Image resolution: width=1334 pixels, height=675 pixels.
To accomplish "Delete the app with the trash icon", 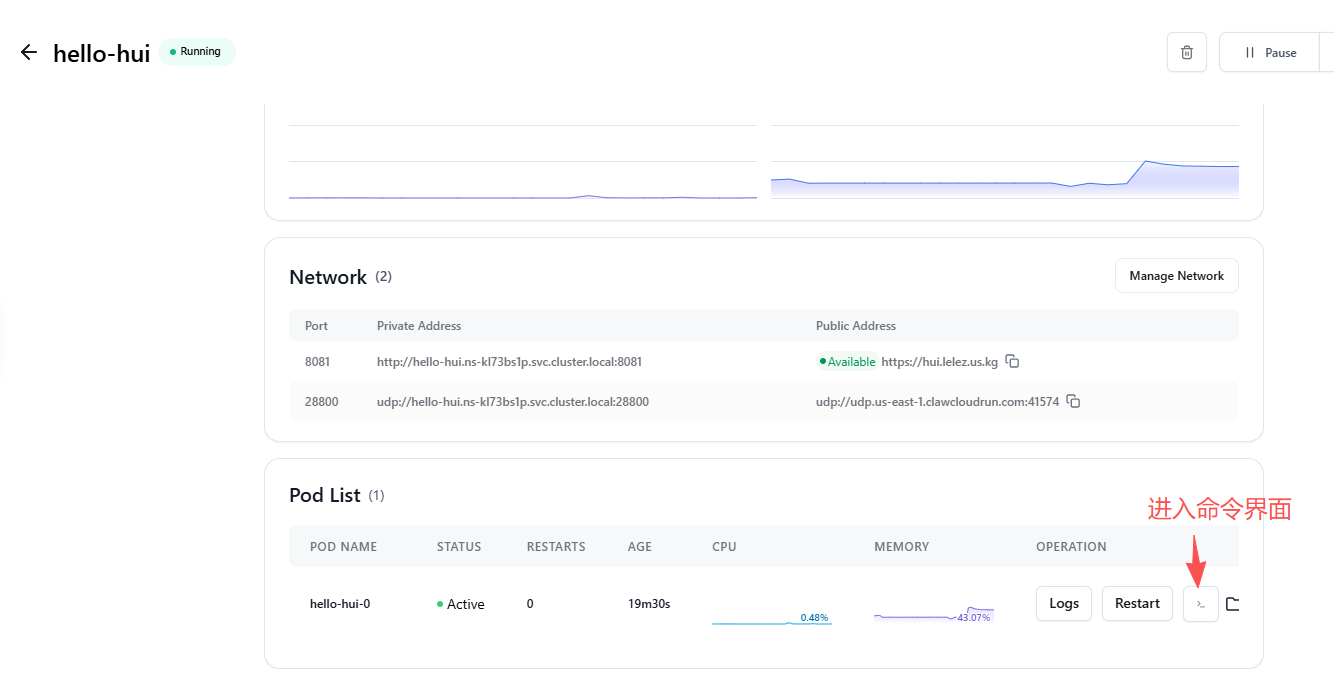I will pos(1187,52).
